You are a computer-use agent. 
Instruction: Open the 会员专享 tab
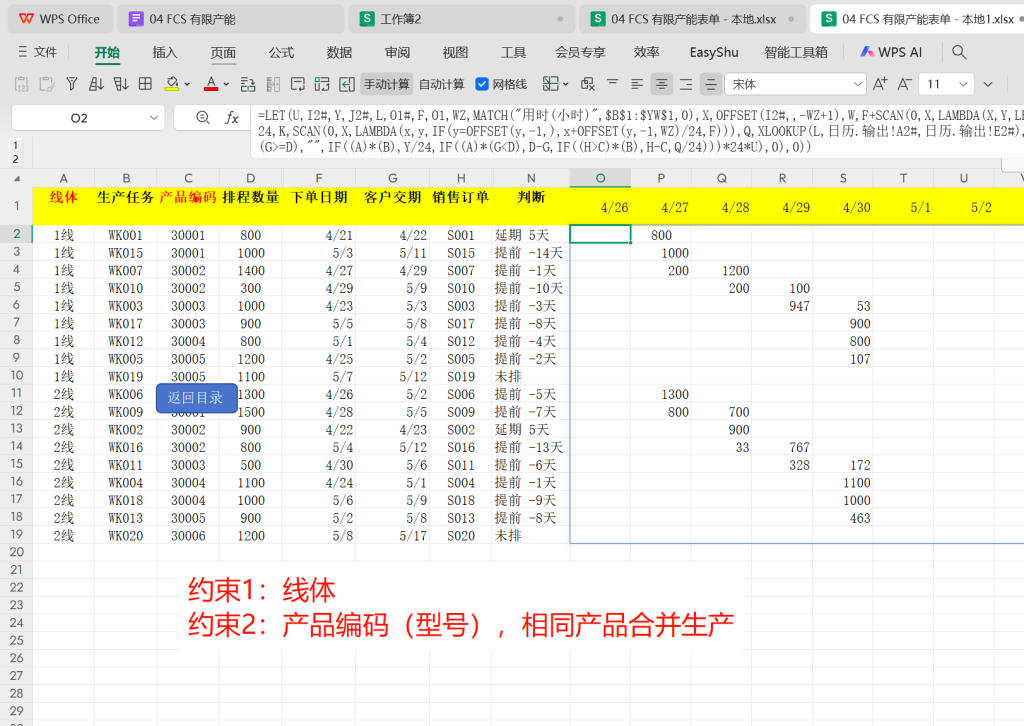[580, 52]
